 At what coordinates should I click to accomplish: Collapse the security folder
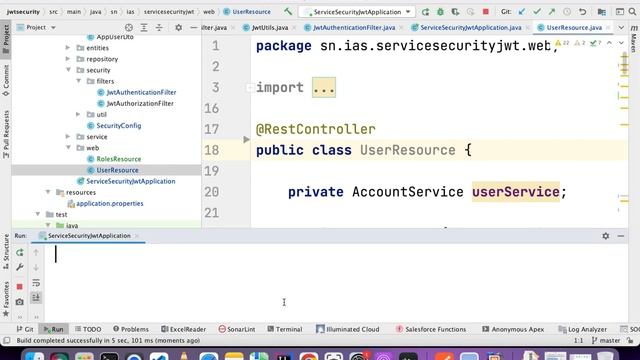click(68, 70)
